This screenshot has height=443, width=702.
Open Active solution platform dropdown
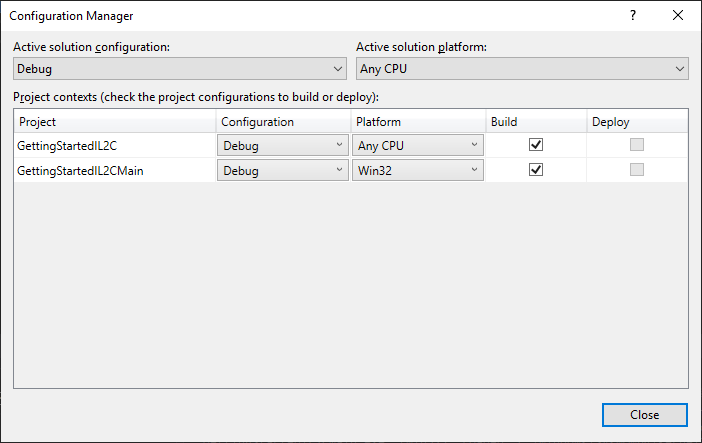[522, 69]
